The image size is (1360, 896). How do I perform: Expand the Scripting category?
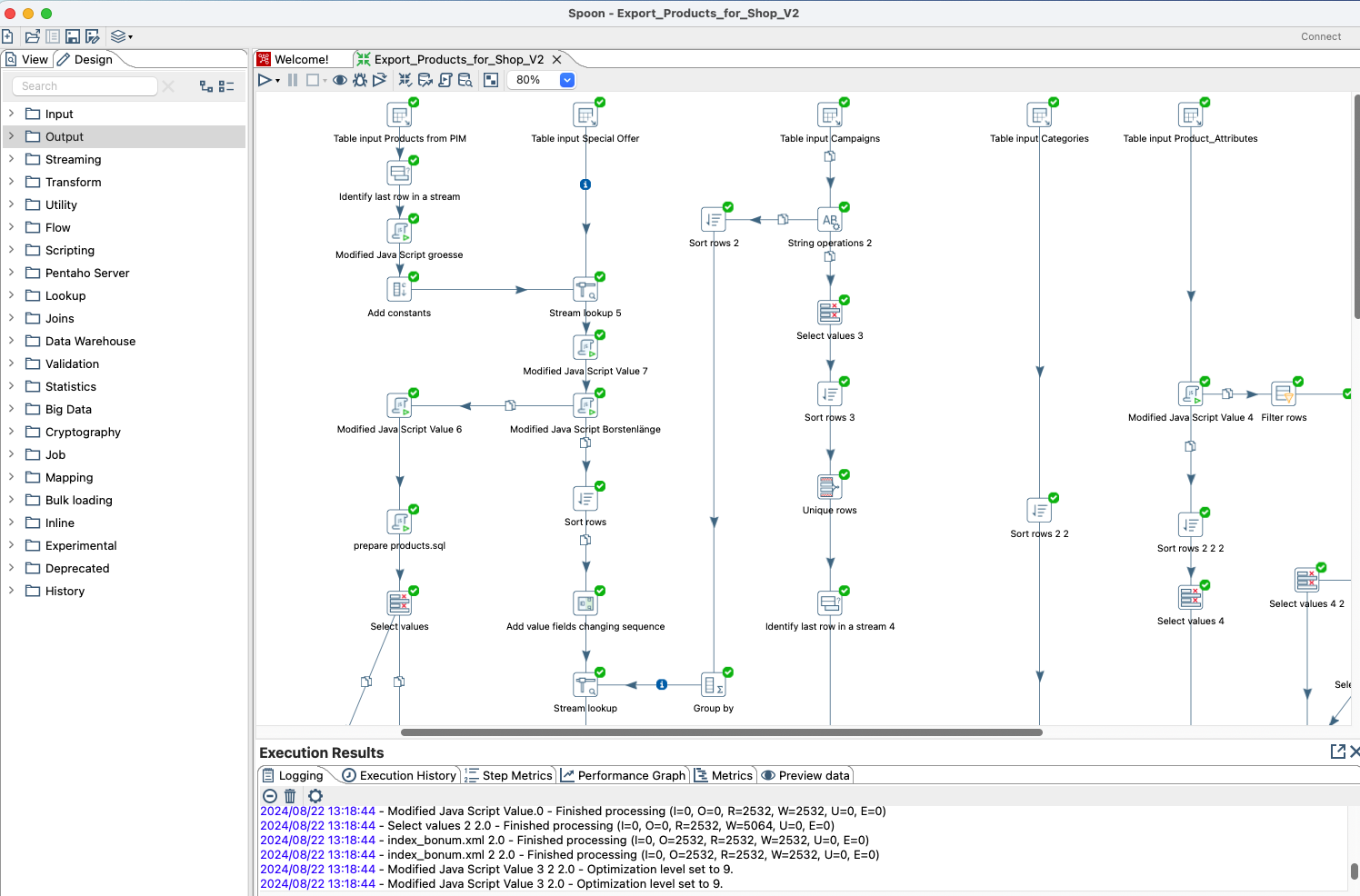(11, 250)
